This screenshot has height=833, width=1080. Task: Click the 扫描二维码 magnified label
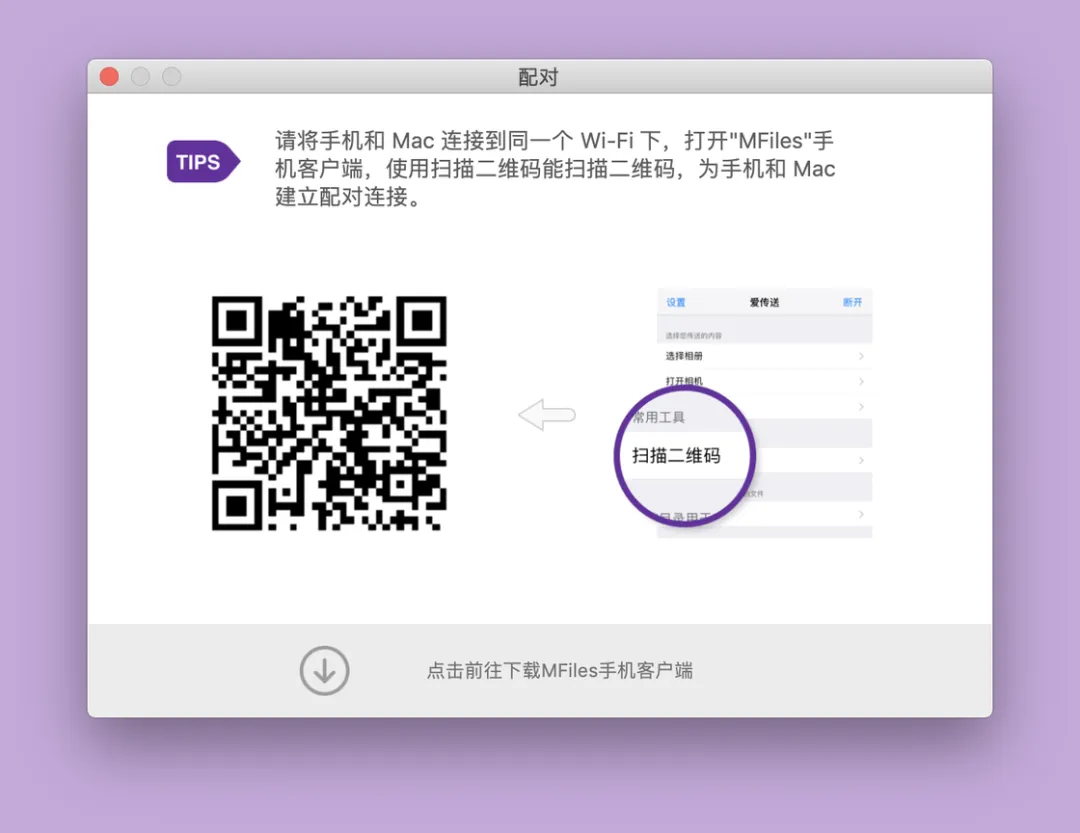click(x=676, y=455)
